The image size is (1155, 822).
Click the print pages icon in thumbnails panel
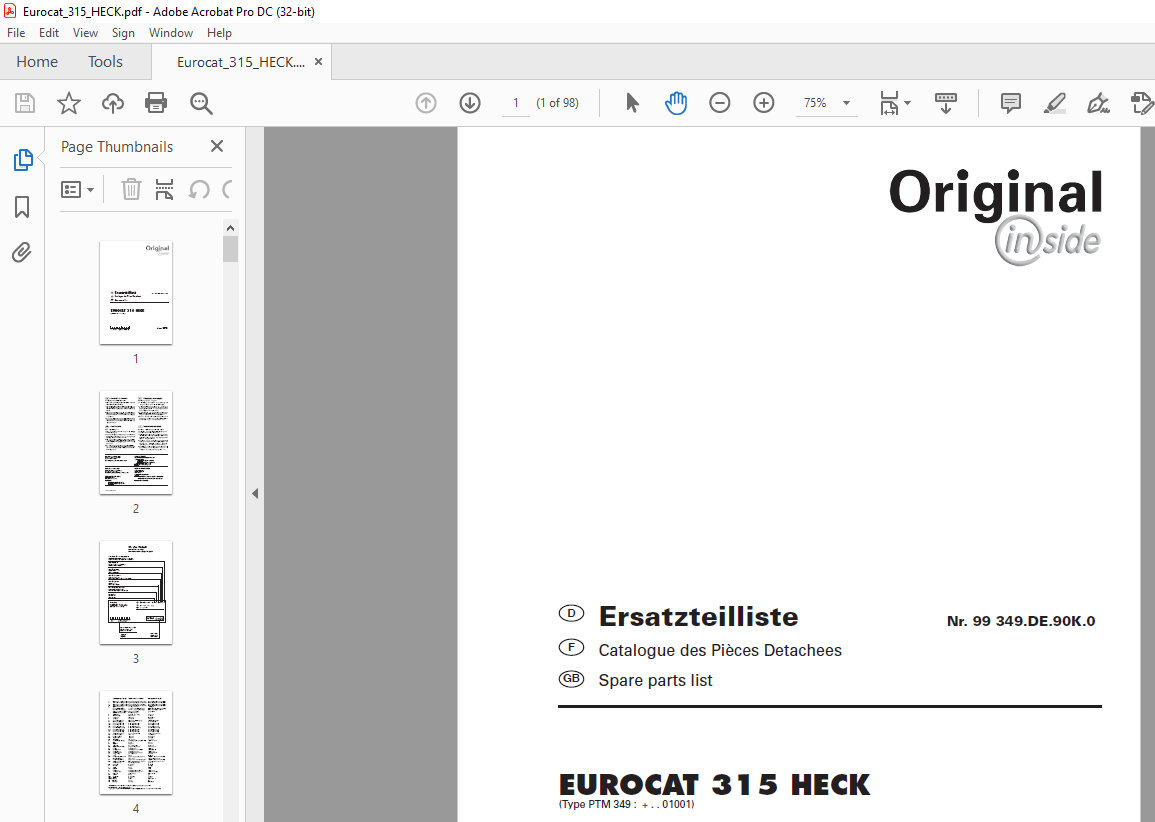point(164,189)
